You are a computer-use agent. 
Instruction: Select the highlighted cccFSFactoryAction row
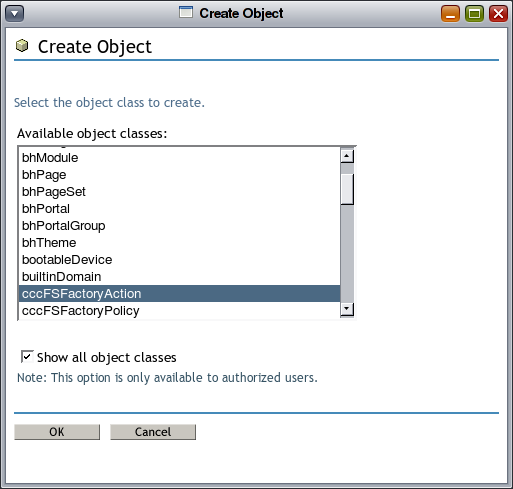coord(179,294)
